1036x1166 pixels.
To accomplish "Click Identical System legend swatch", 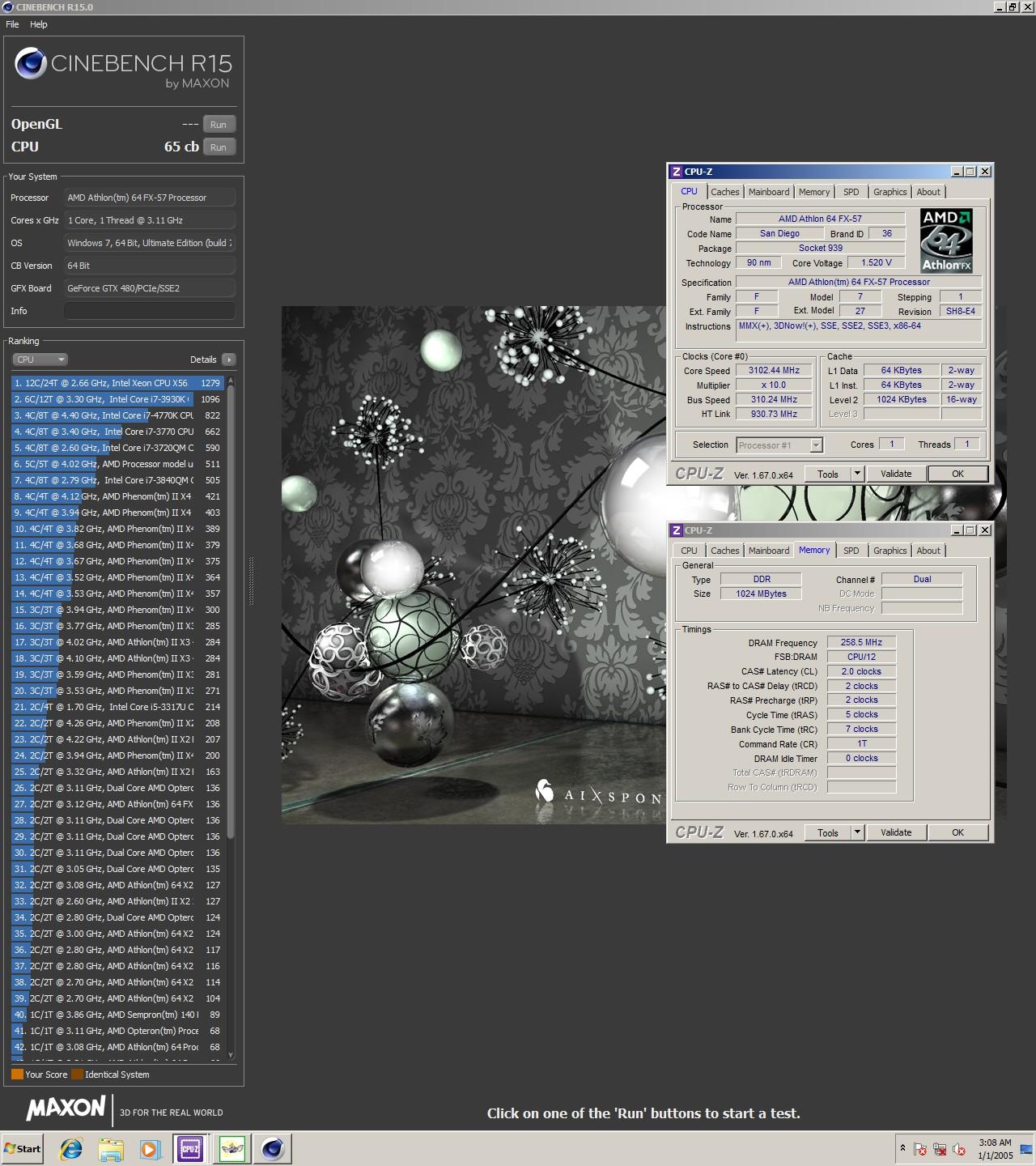I will 77,1075.
